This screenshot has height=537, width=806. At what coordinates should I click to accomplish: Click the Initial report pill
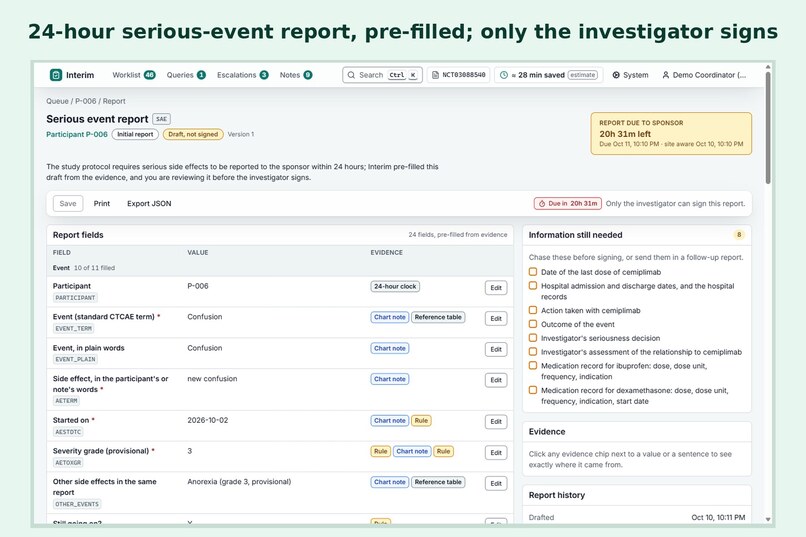(135, 134)
